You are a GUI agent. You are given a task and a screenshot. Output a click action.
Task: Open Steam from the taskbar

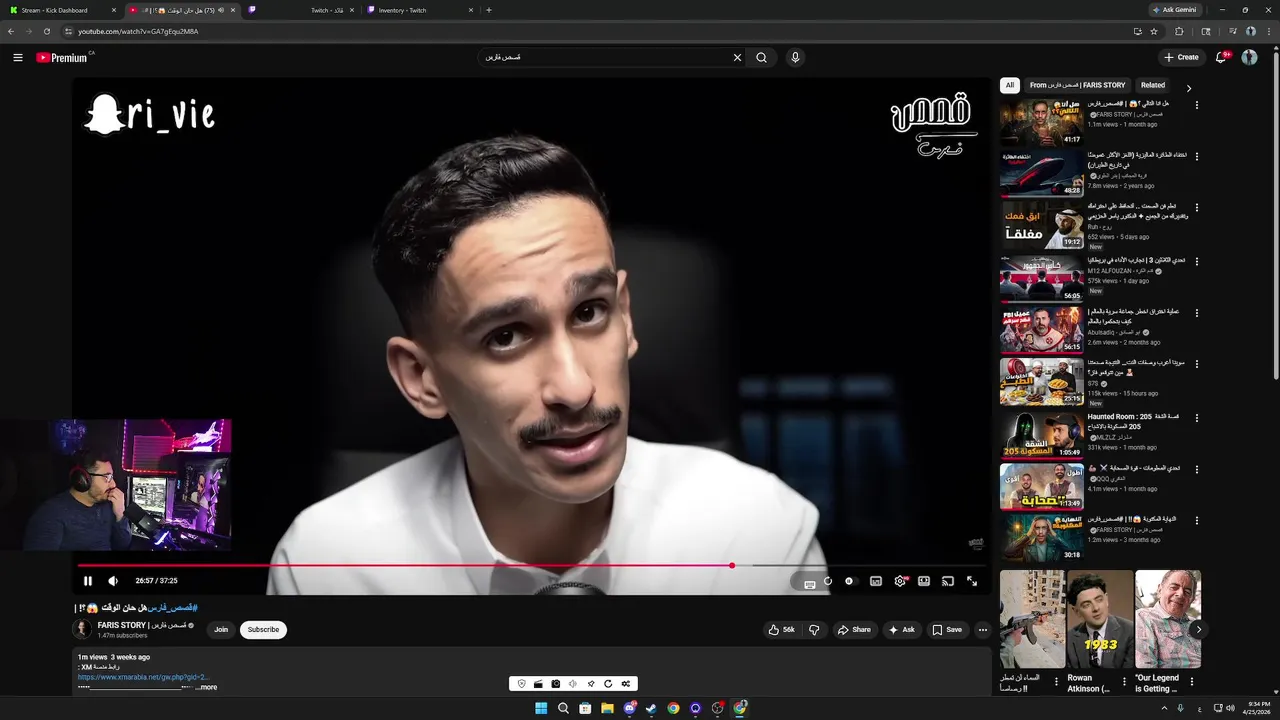click(x=651, y=708)
